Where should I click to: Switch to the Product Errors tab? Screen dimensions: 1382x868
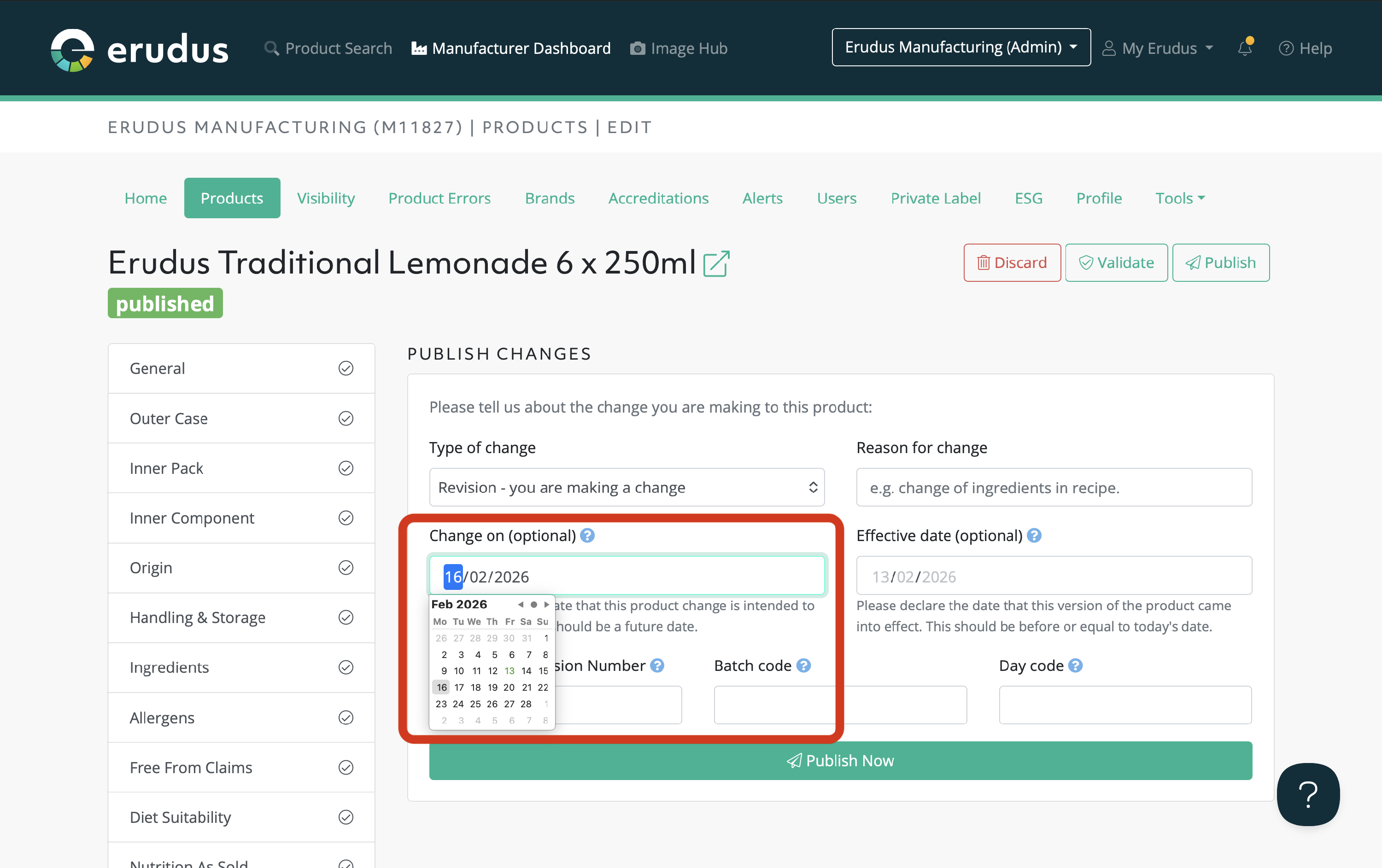point(439,198)
